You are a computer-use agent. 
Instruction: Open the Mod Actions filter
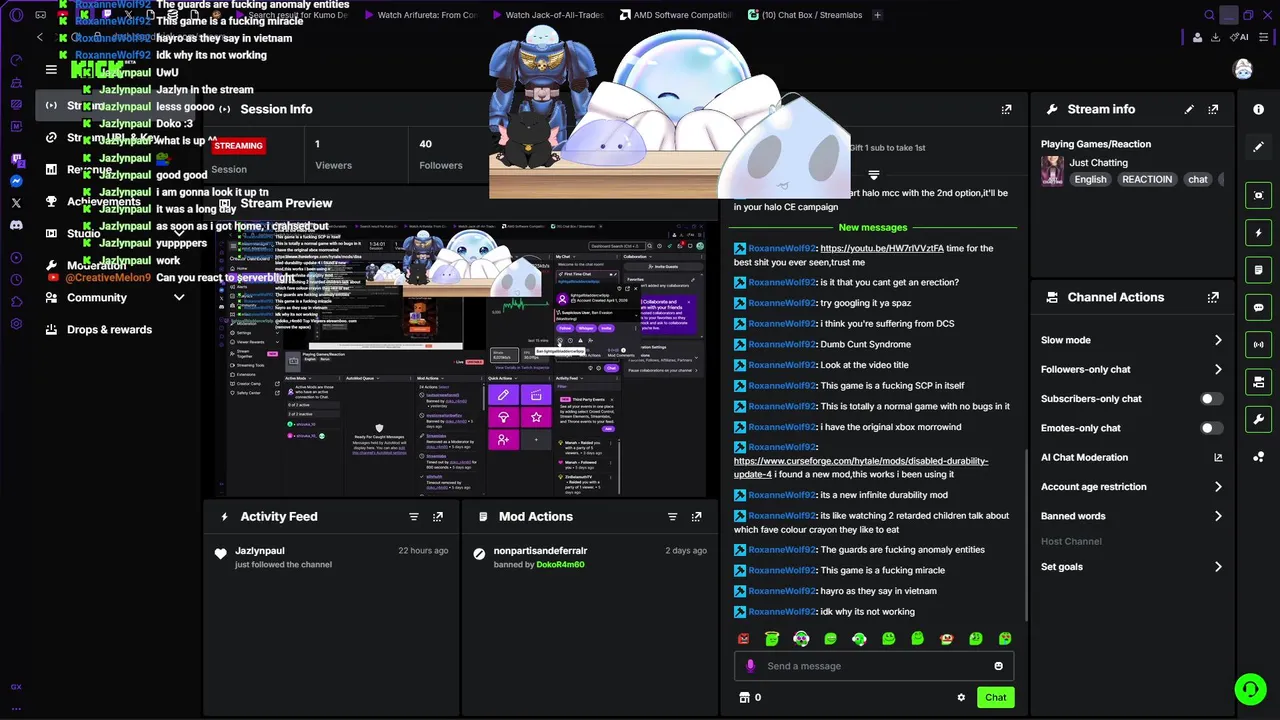(x=672, y=516)
